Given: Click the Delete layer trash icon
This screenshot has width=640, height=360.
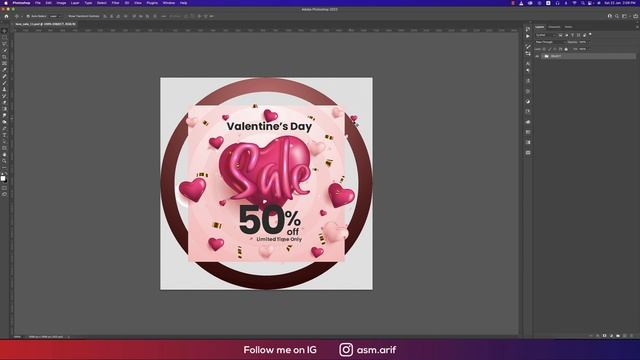Looking at the screenshot, I should pyautogui.click(x=632, y=336).
